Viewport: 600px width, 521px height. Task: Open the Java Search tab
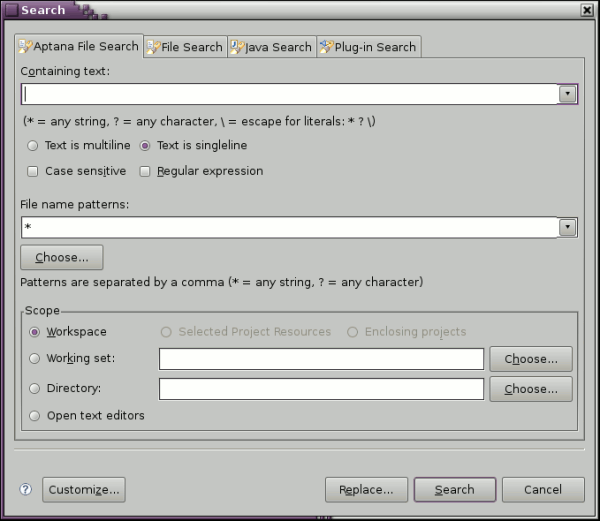coord(272,47)
